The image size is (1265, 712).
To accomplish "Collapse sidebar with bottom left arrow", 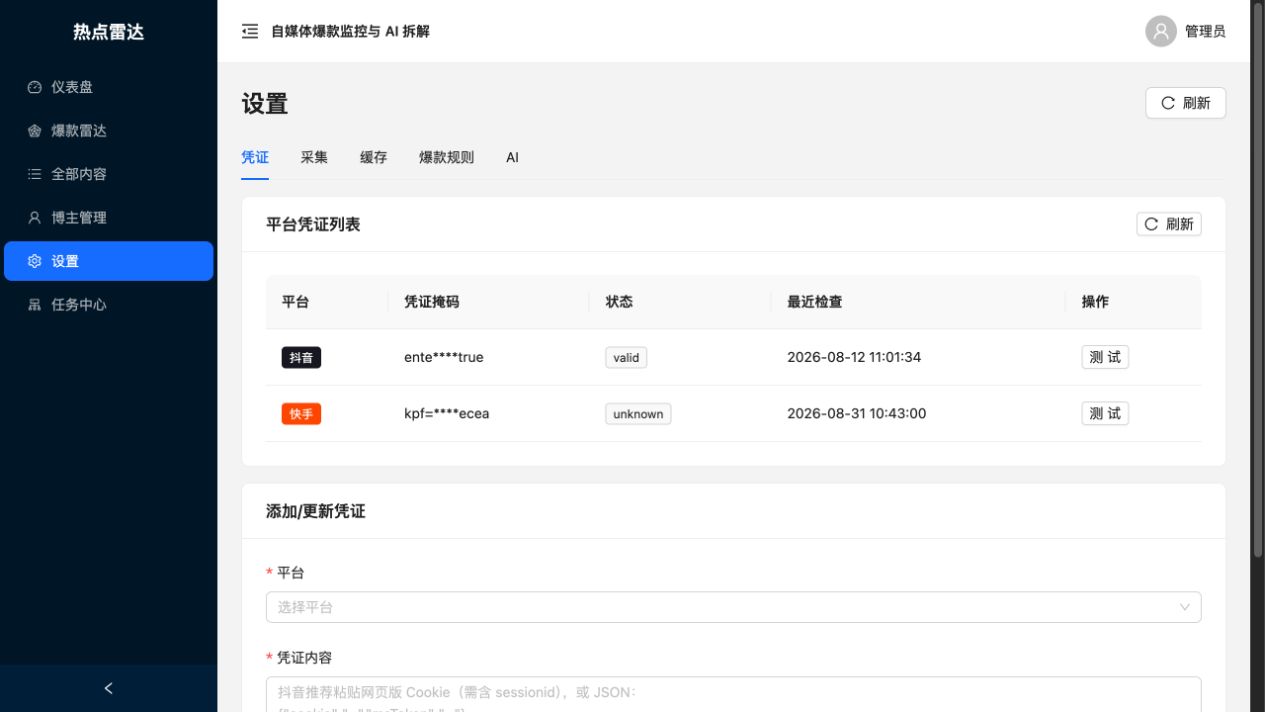I will [x=108, y=688].
